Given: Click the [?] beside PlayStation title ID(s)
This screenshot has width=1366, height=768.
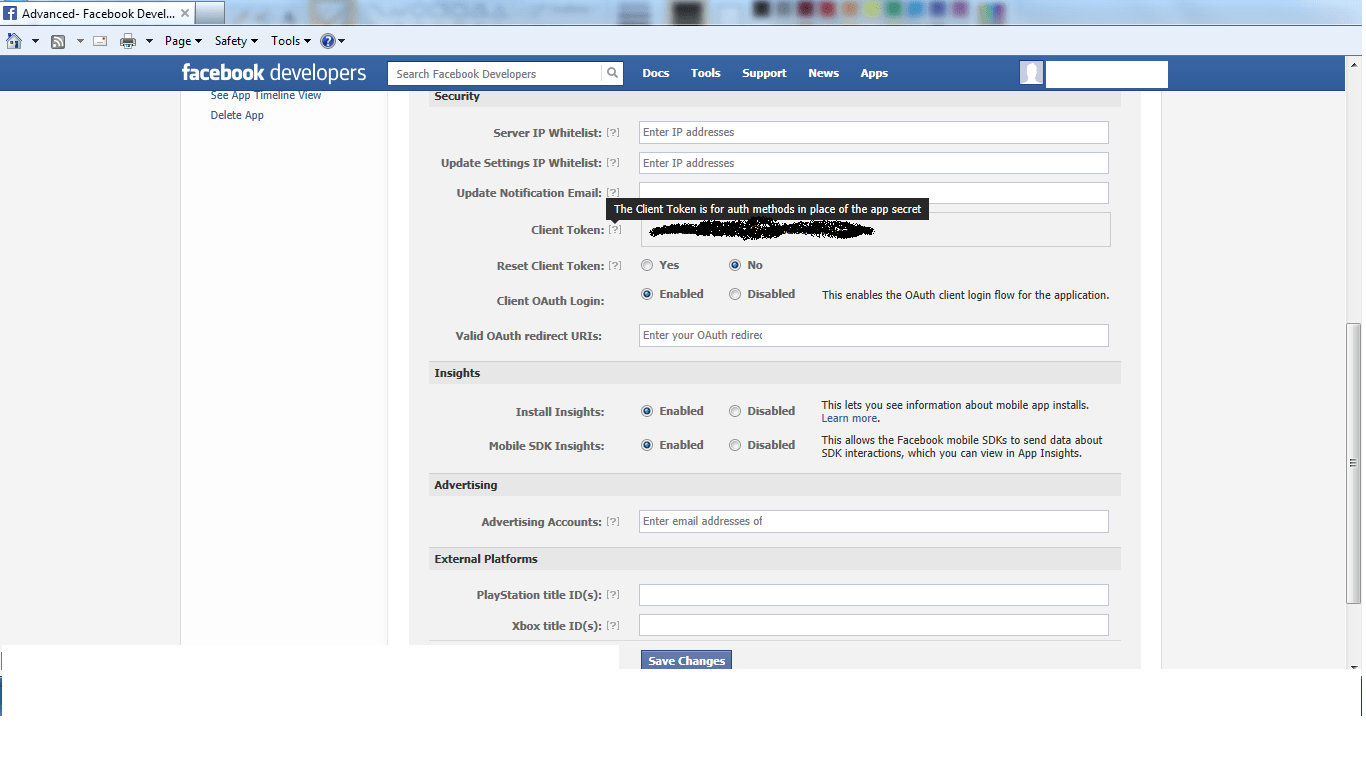Looking at the screenshot, I should (613, 594).
